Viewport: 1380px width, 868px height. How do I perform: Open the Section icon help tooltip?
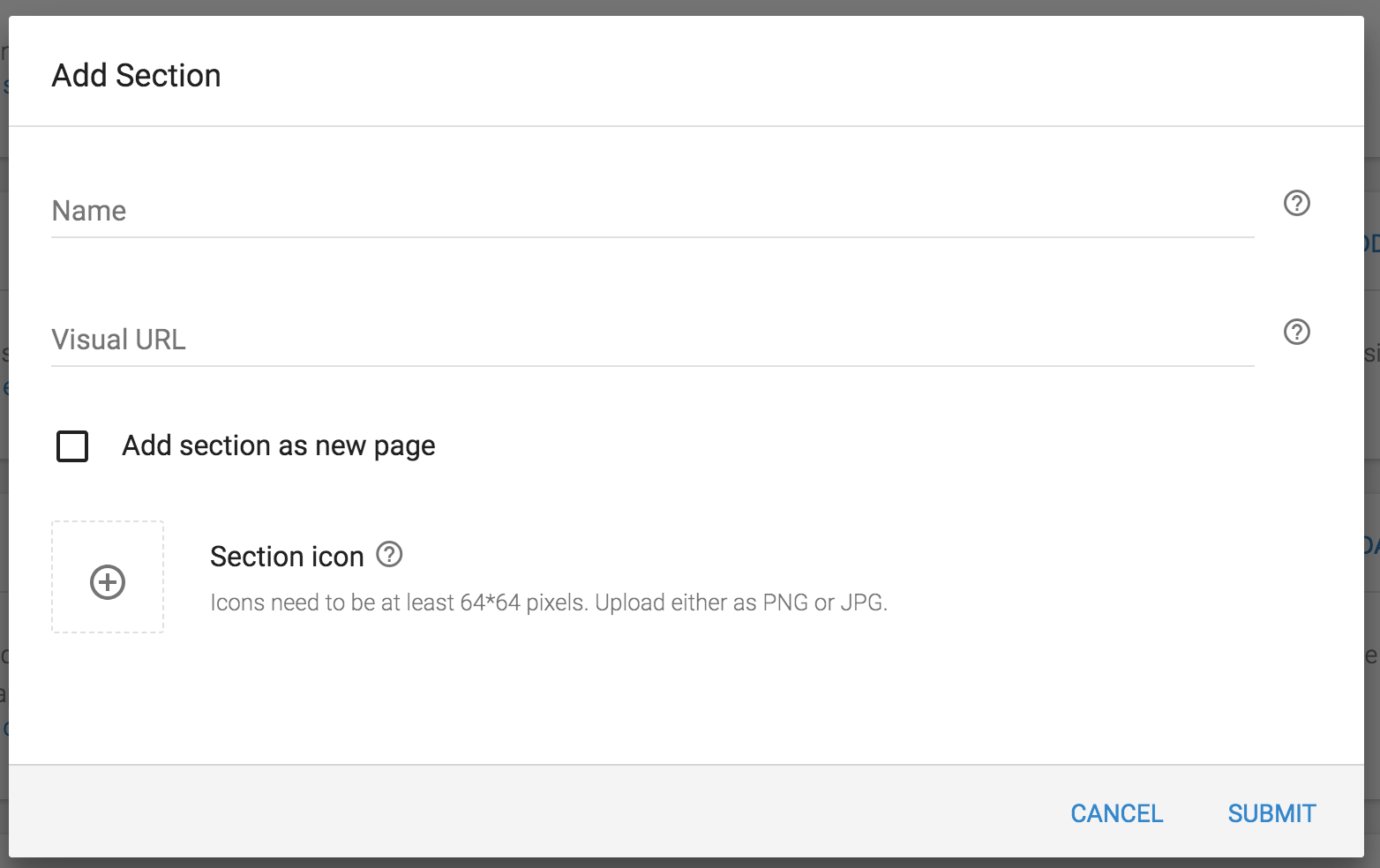389,555
